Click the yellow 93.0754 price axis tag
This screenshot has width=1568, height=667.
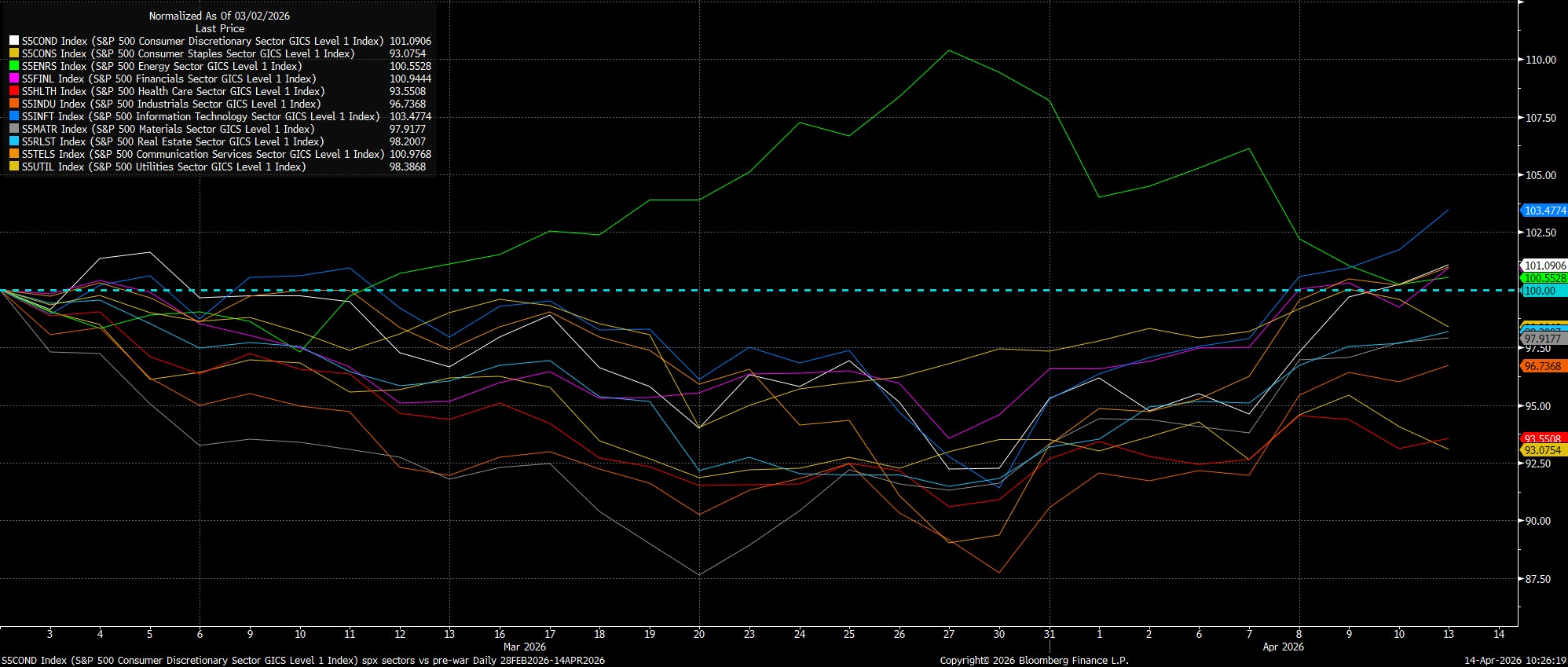(1543, 450)
